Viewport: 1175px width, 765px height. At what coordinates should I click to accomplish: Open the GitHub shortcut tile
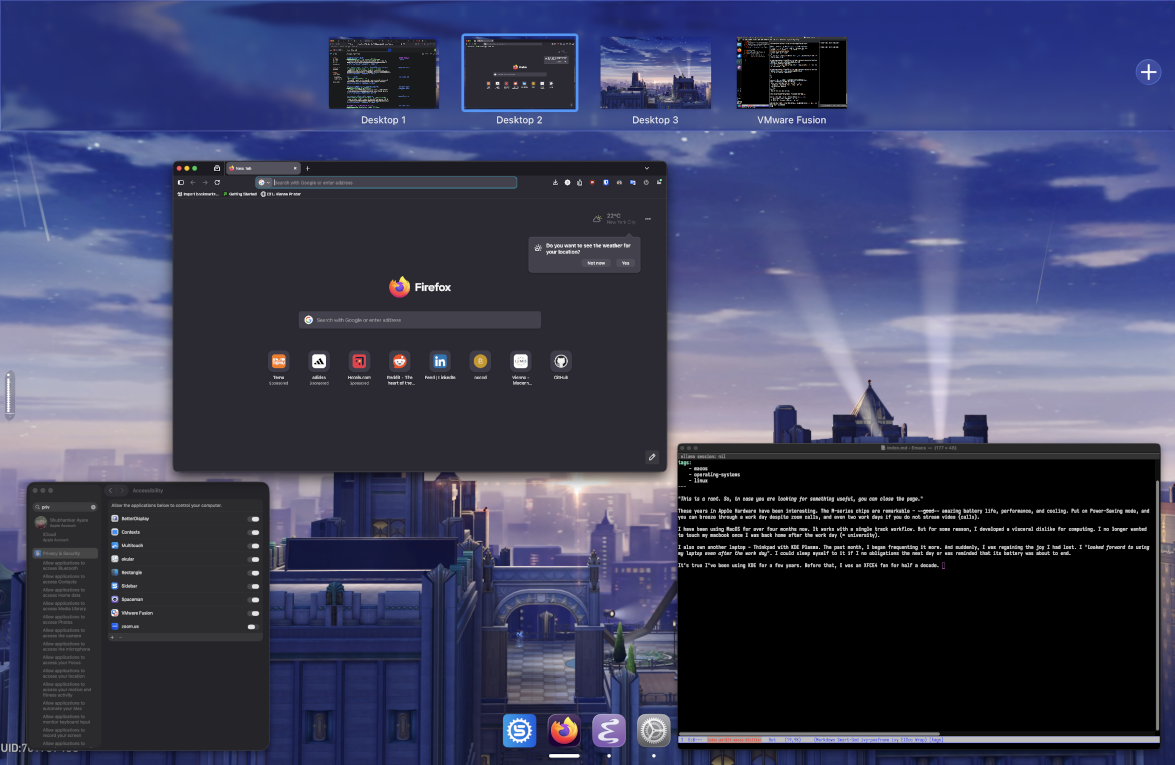(x=561, y=362)
